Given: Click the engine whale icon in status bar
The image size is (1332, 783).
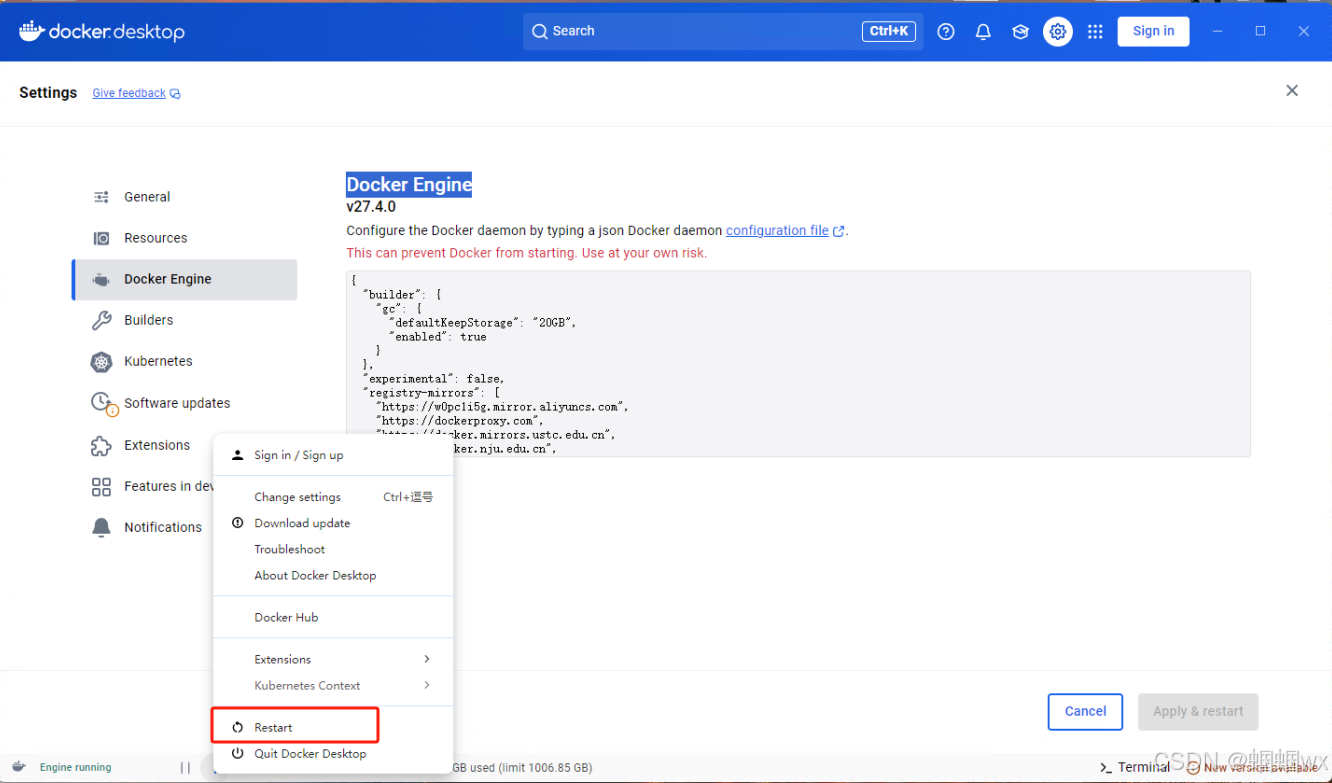Looking at the screenshot, I should pos(19,767).
